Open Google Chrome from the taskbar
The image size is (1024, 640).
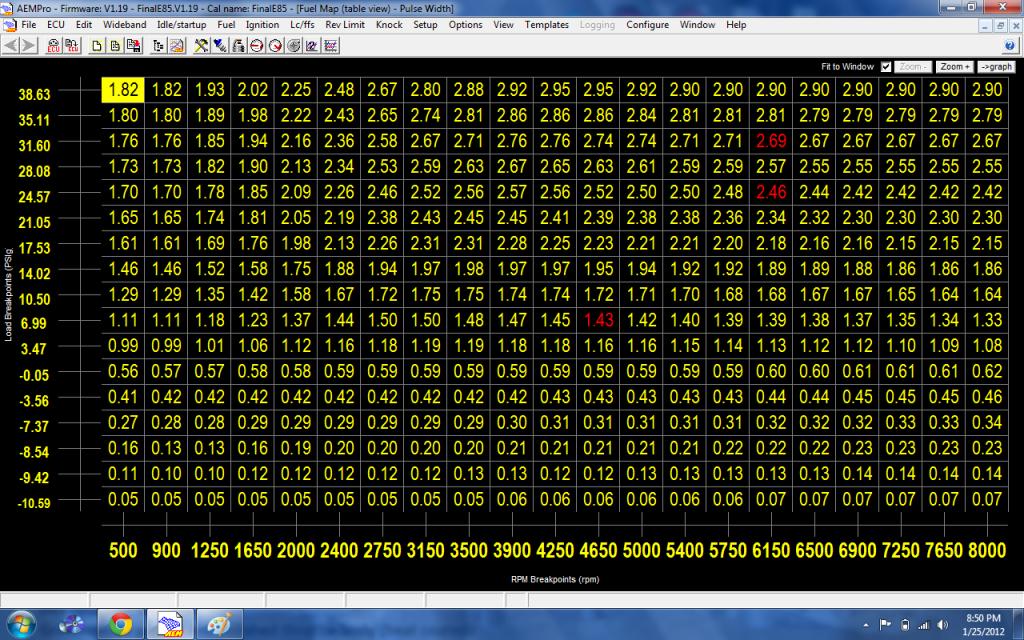(120, 624)
